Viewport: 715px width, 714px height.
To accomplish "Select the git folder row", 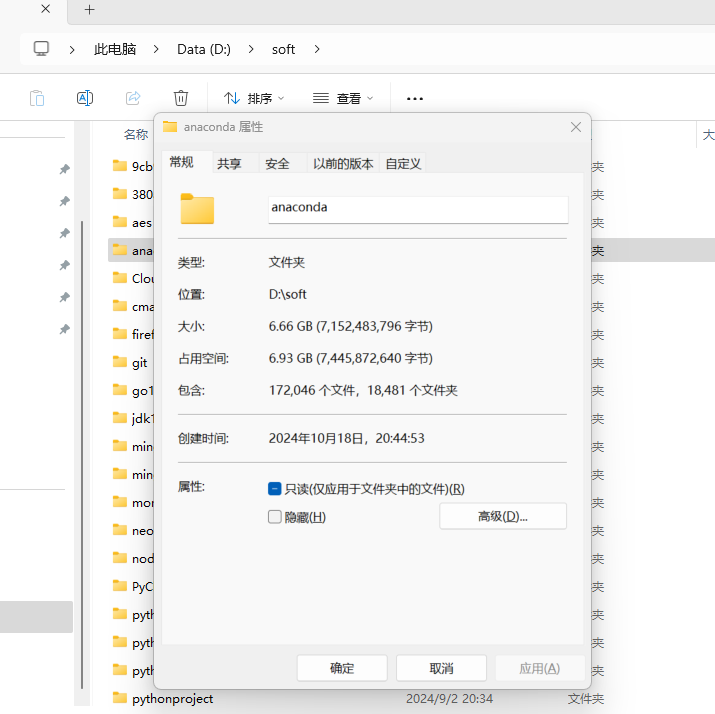I will (132, 362).
